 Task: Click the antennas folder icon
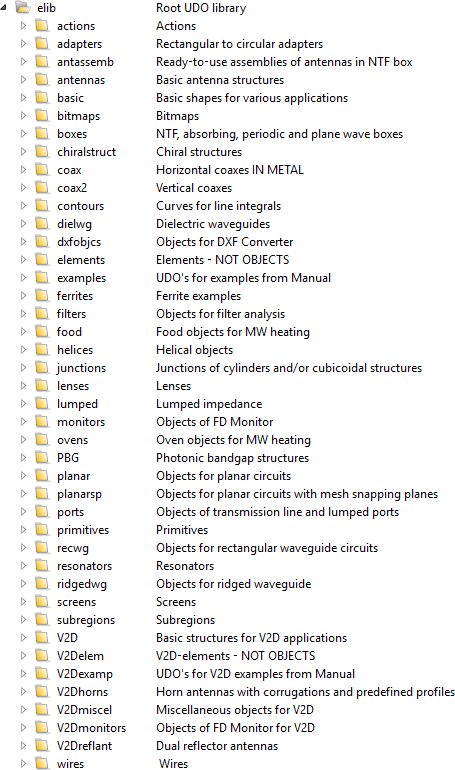pos(42,80)
